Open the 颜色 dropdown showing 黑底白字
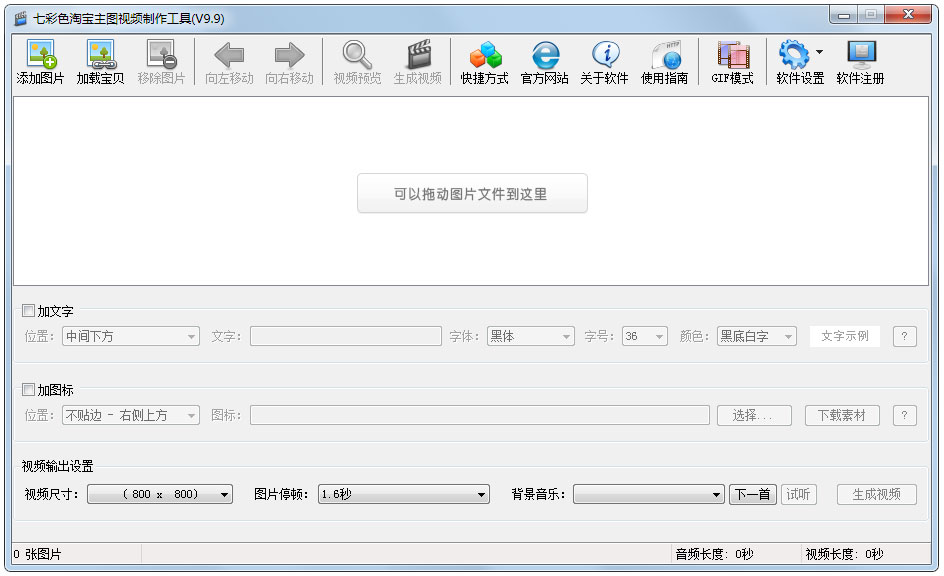This screenshot has width=944, height=576. 756,336
